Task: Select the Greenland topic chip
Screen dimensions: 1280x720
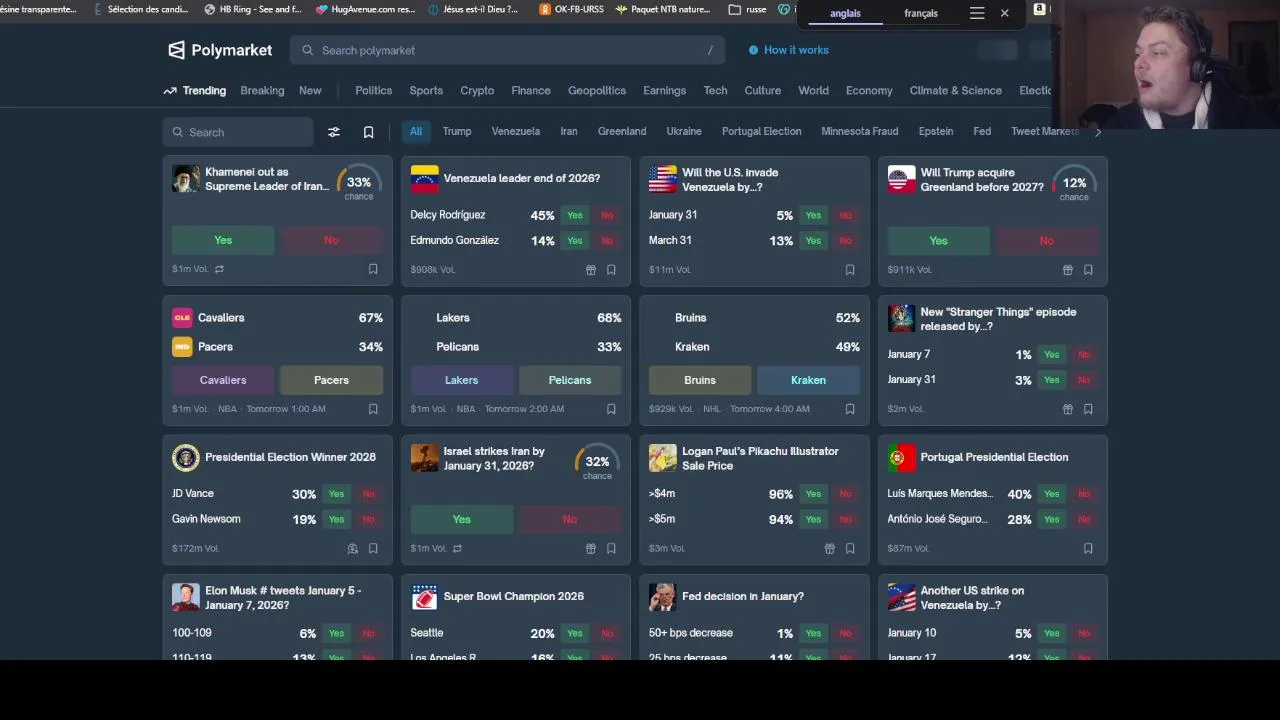Action: coord(622,131)
